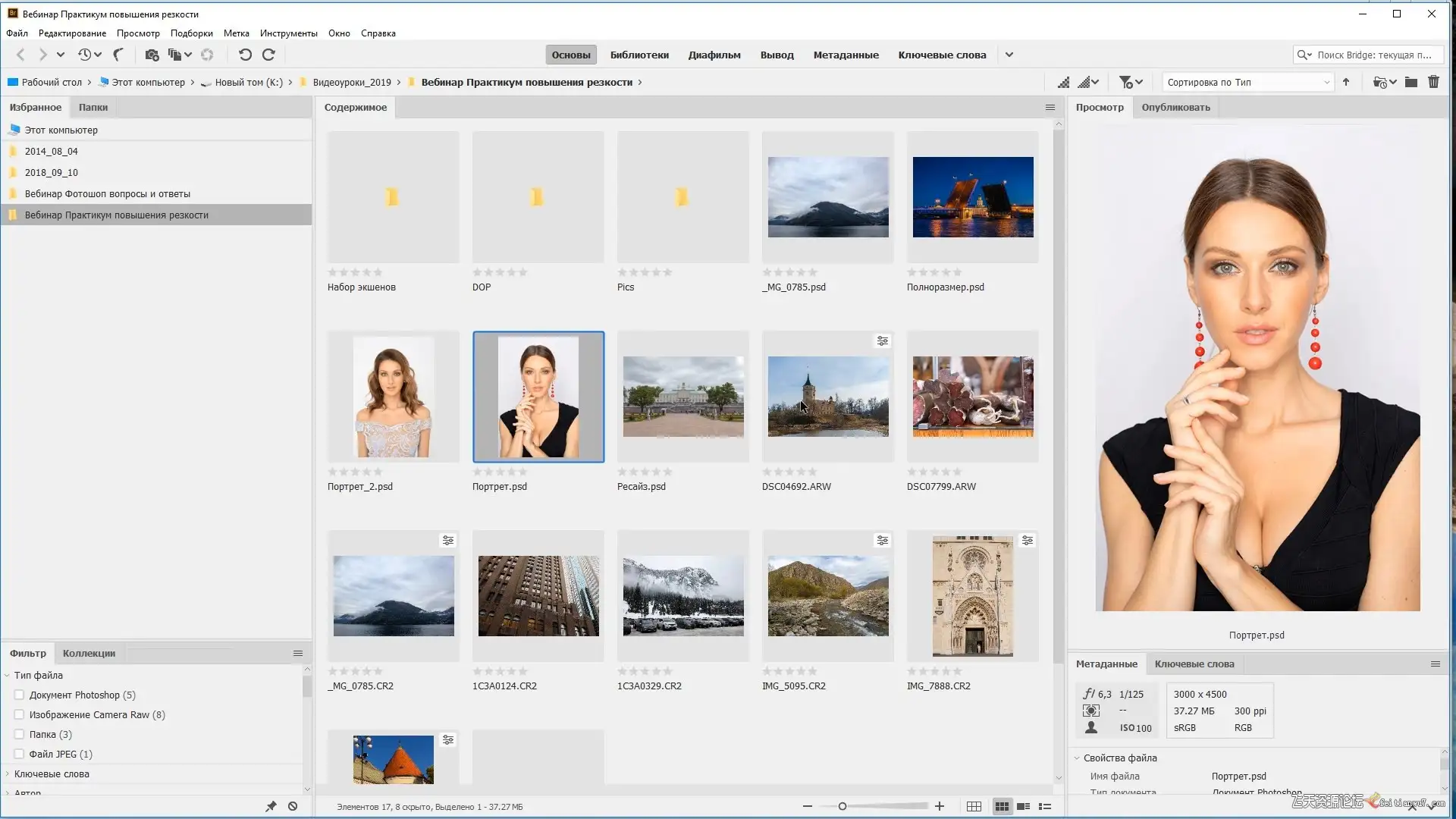The height and width of the screenshot is (819, 1456).
Task: Clear filter with the circle-slash icon
Action: (293, 806)
